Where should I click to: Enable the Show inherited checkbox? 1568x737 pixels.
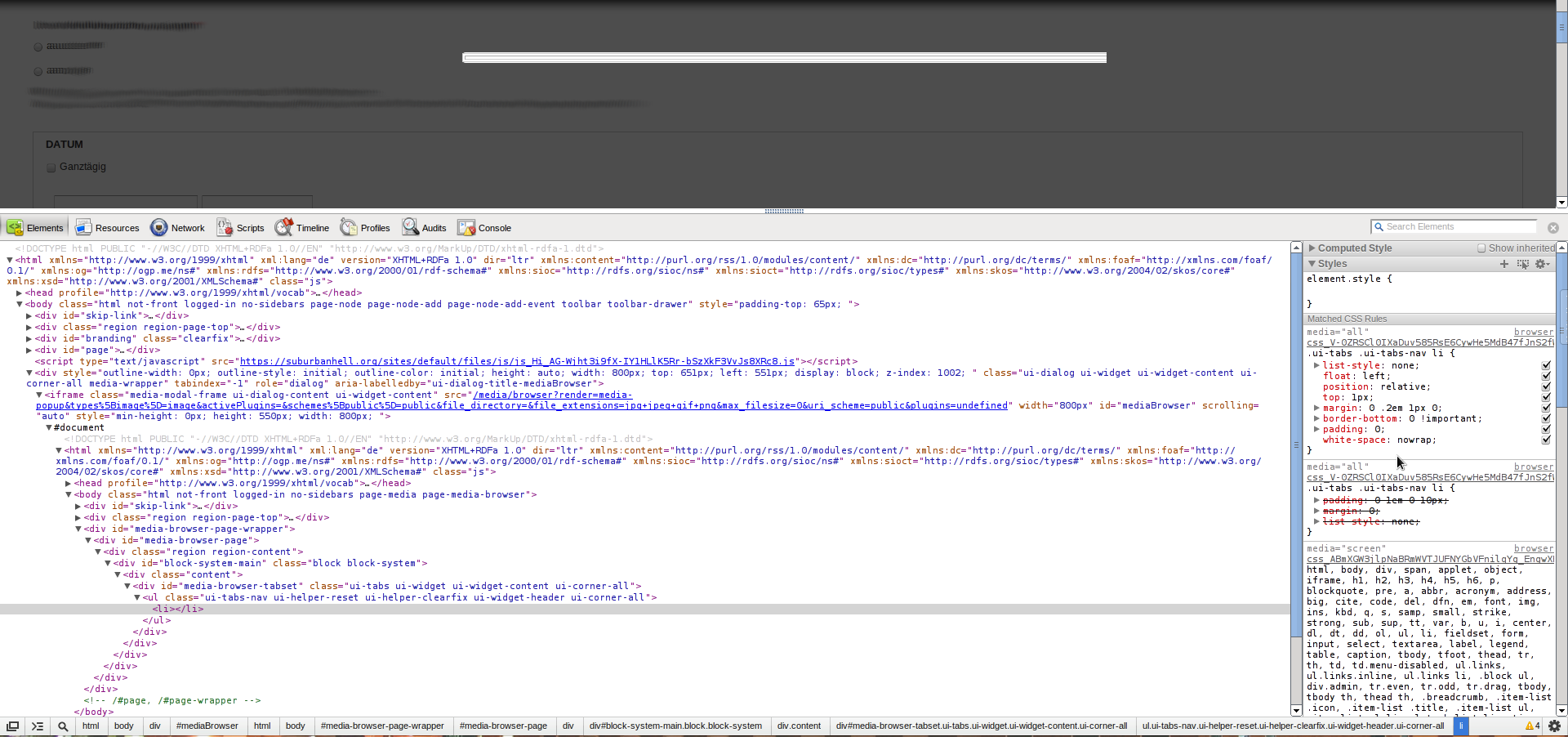1481,248
